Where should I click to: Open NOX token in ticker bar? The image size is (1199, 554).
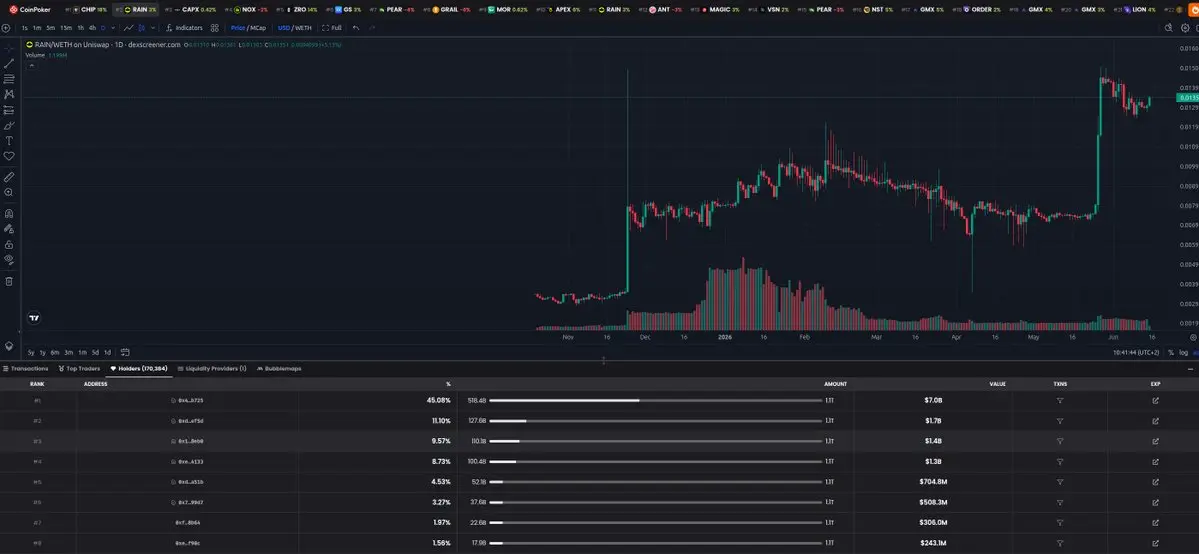coord(246,9)
